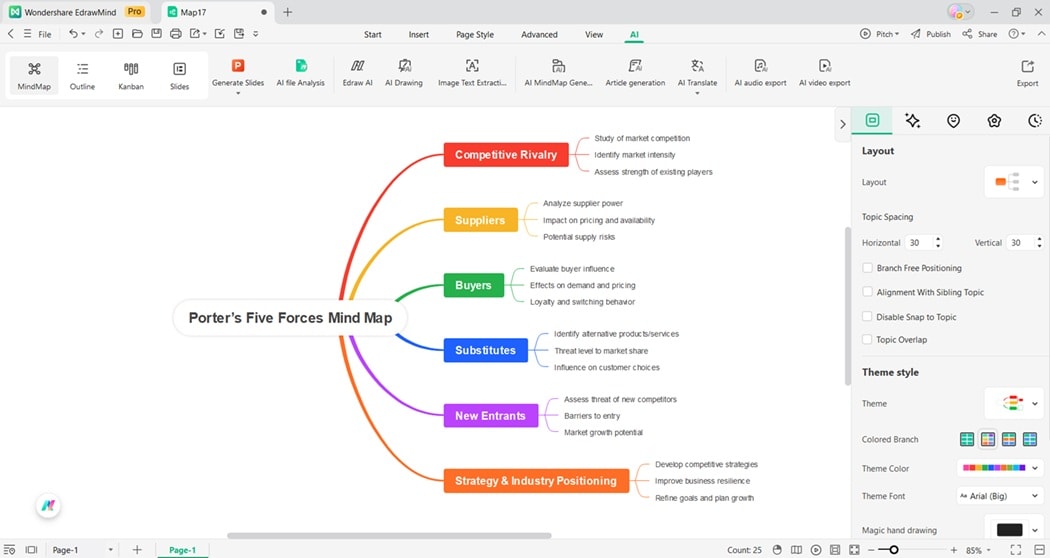Toggle fullscreen mode in status bar
Screen dimensions: 1050x558
tap(1016, 550)
